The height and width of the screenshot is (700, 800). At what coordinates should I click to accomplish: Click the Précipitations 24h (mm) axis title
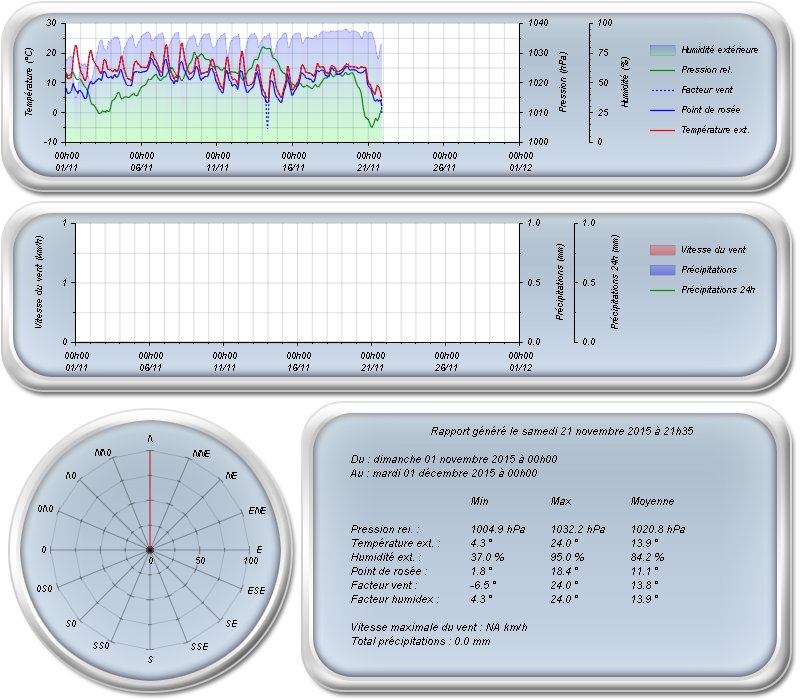tap(615, 282)
